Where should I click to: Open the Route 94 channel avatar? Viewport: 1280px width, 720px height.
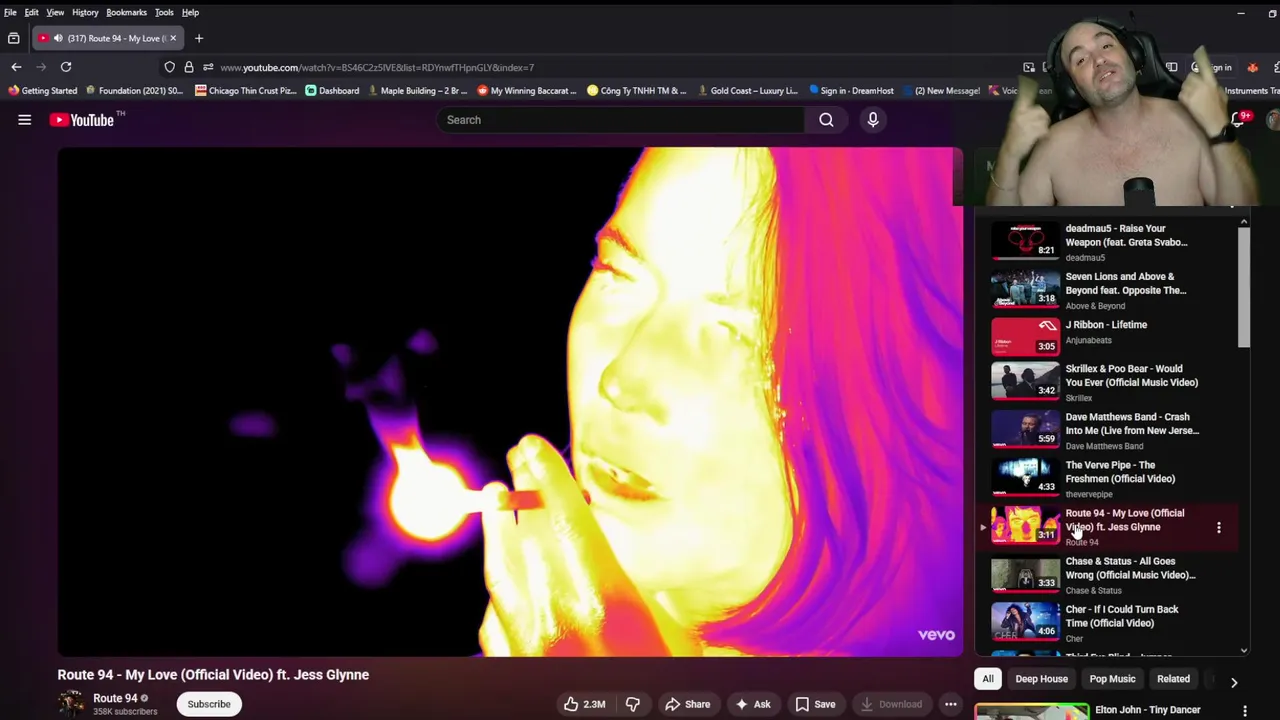70,703
